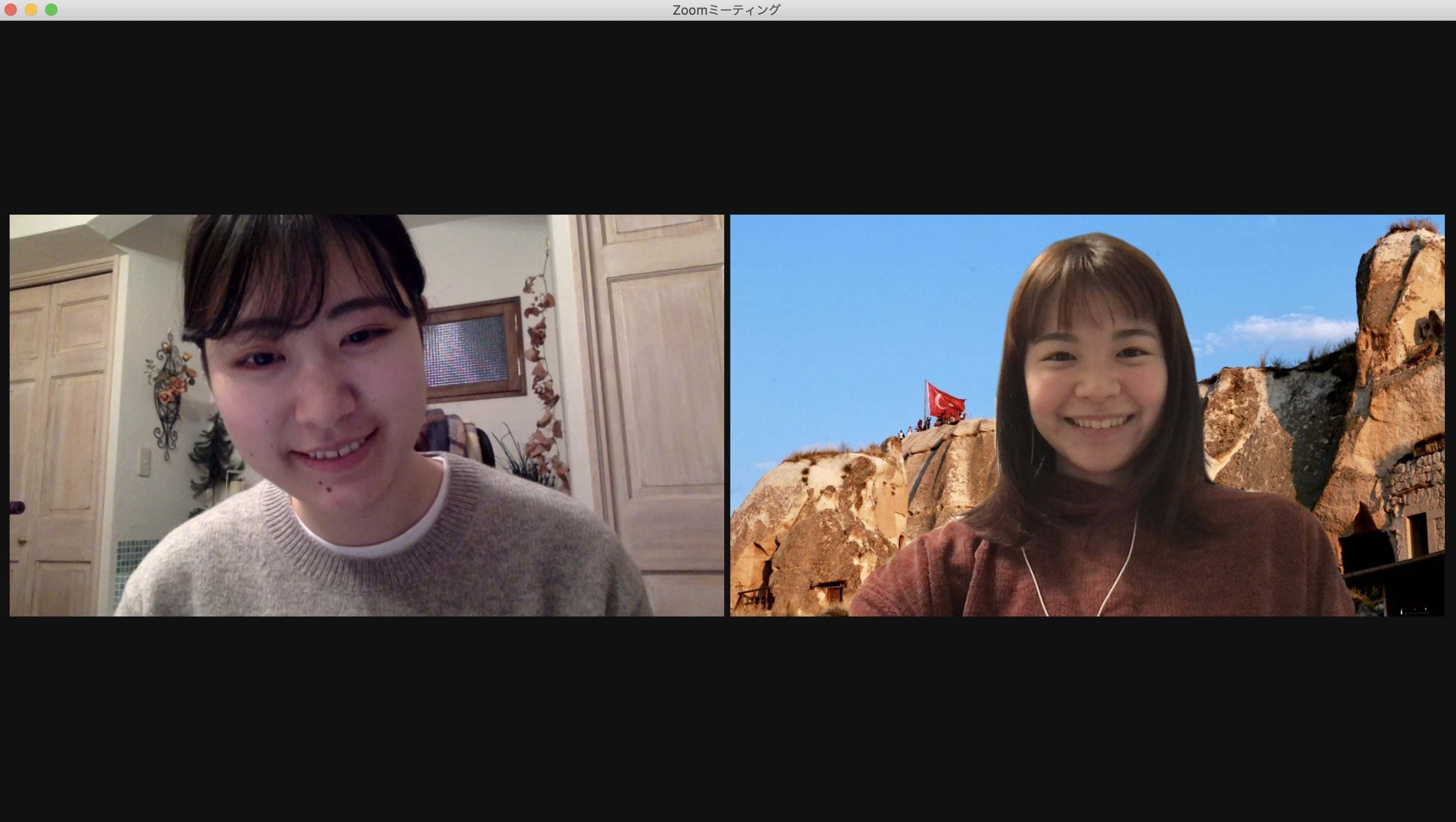Minimize the Zoom meeting window
The width and height of the screenshot is (1456, 822).
(31, 10)
